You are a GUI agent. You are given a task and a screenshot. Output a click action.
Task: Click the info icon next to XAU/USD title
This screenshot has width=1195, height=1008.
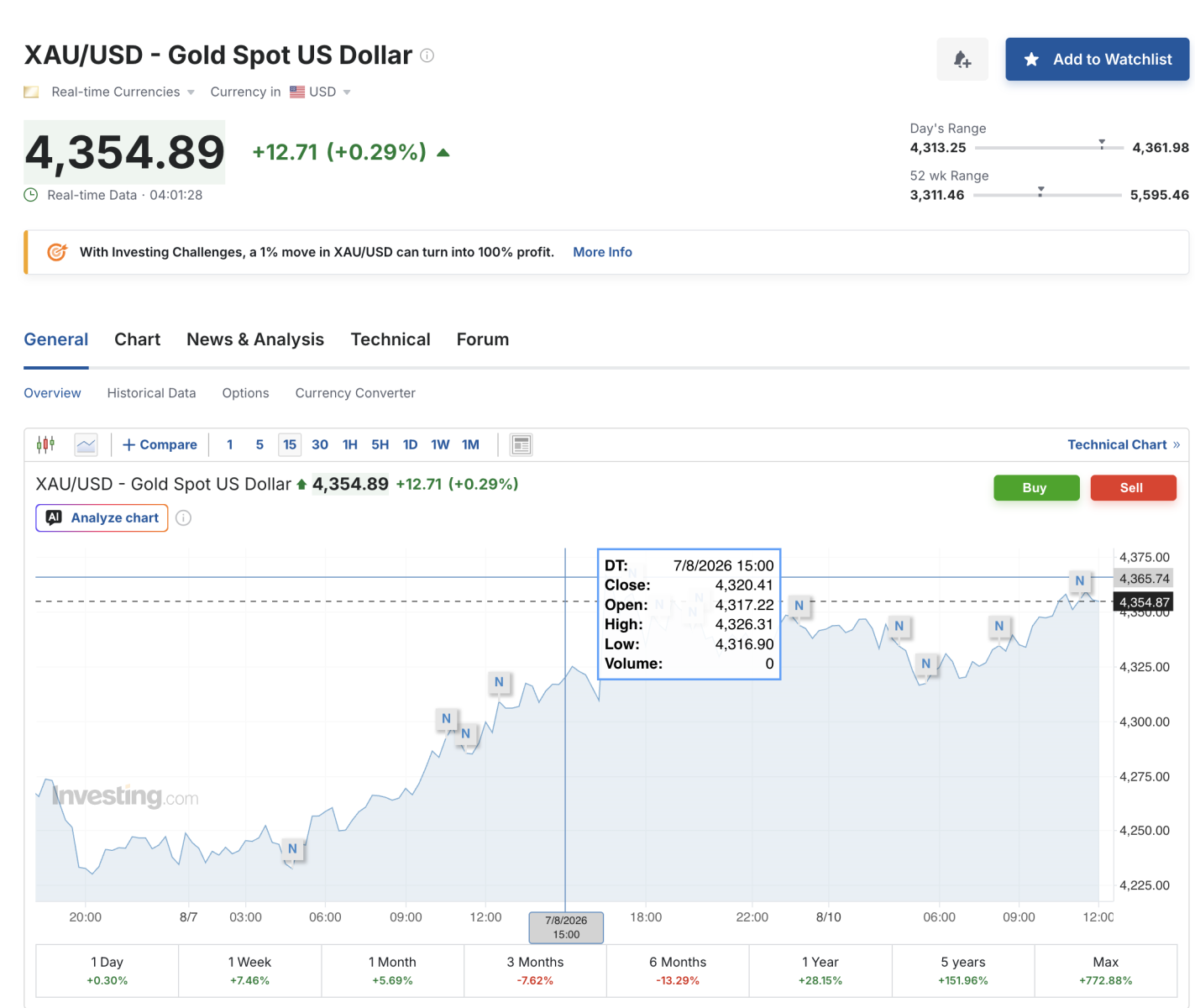point(427,55)
